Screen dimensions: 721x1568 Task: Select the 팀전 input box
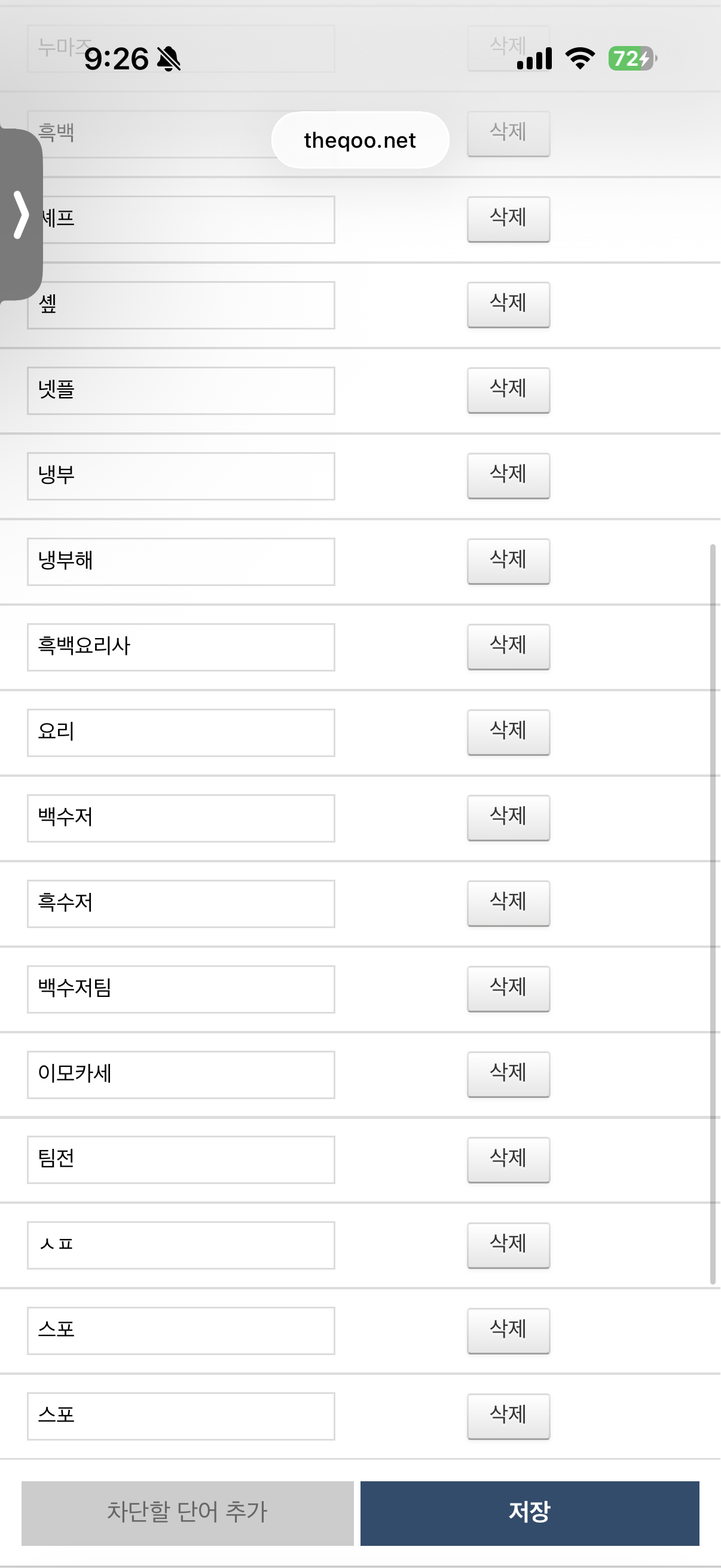click(181, 1160)
